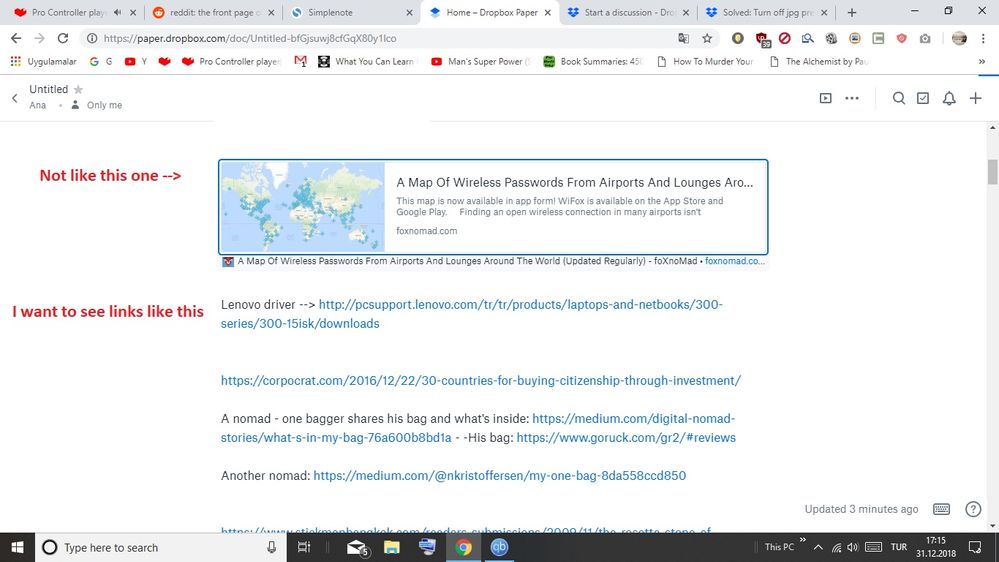This screenshot has height=562, width=999.
Task: Click the address bar URL
Action: [250, 38]
